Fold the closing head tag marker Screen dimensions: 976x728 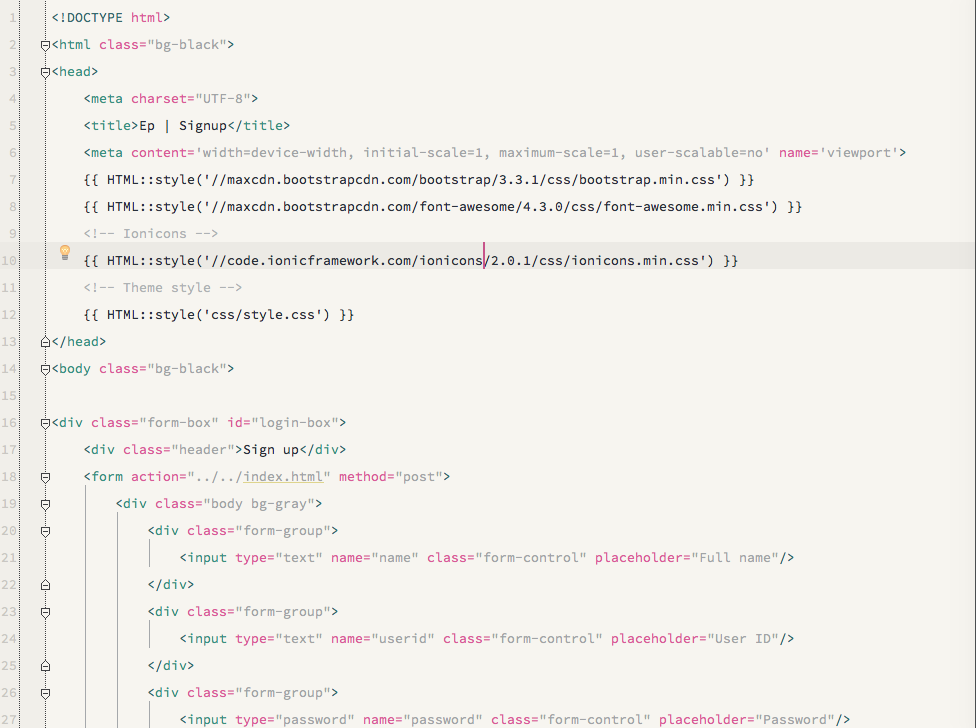coord(45,342)
